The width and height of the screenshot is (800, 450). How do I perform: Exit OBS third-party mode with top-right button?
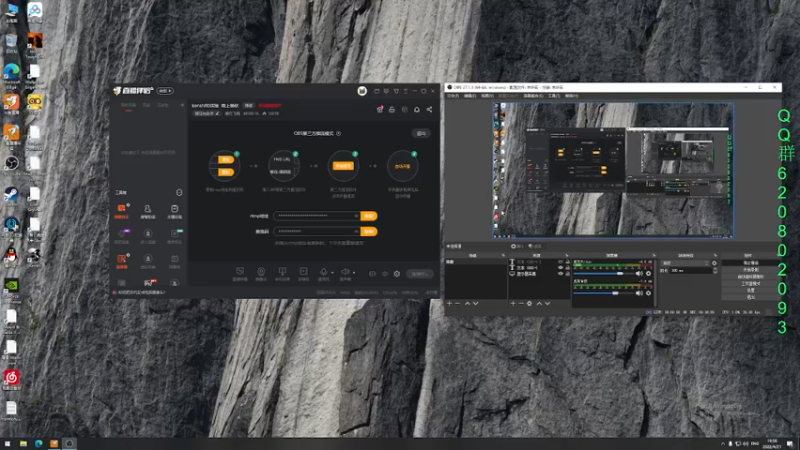pos(421,133)
